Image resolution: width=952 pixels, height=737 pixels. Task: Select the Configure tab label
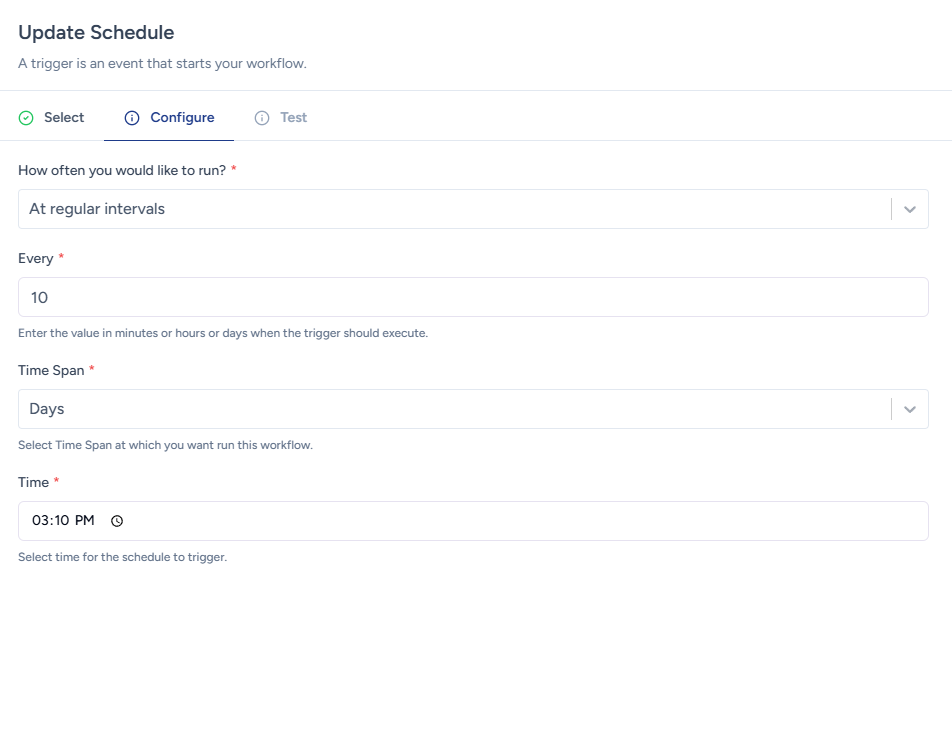pyautogui.click(x=182, y=118)
